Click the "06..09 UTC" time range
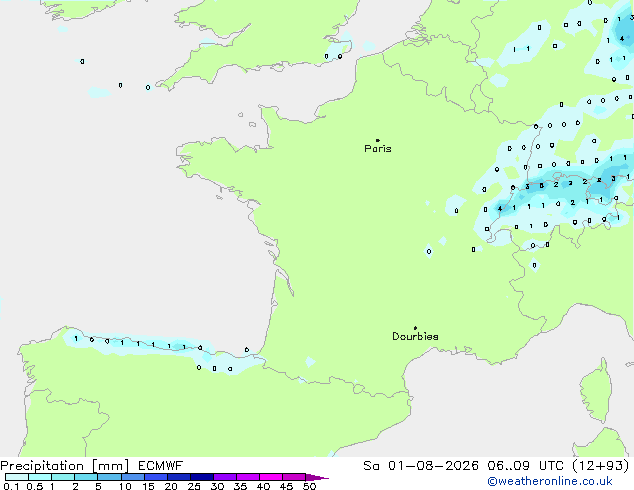 525,466
